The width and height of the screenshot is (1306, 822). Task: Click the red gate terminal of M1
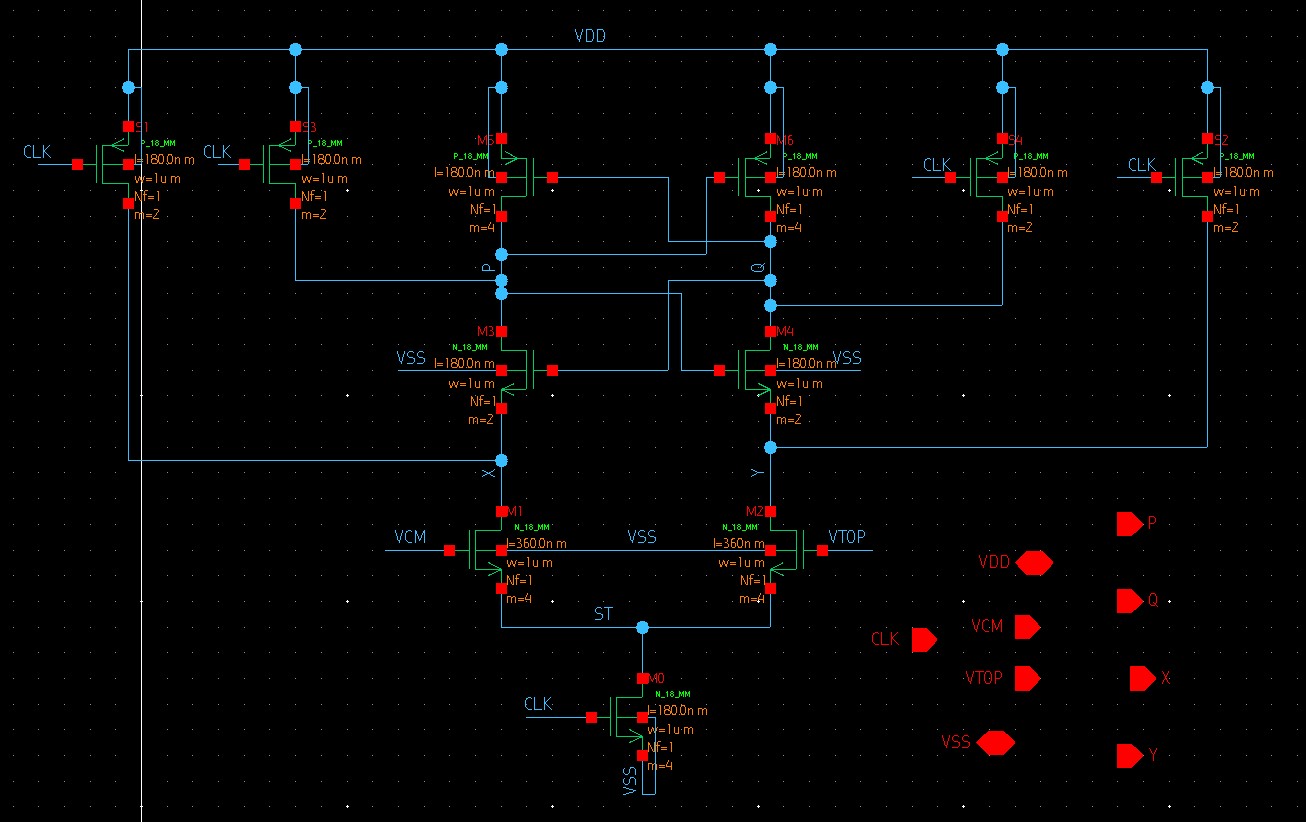[450, 550]
